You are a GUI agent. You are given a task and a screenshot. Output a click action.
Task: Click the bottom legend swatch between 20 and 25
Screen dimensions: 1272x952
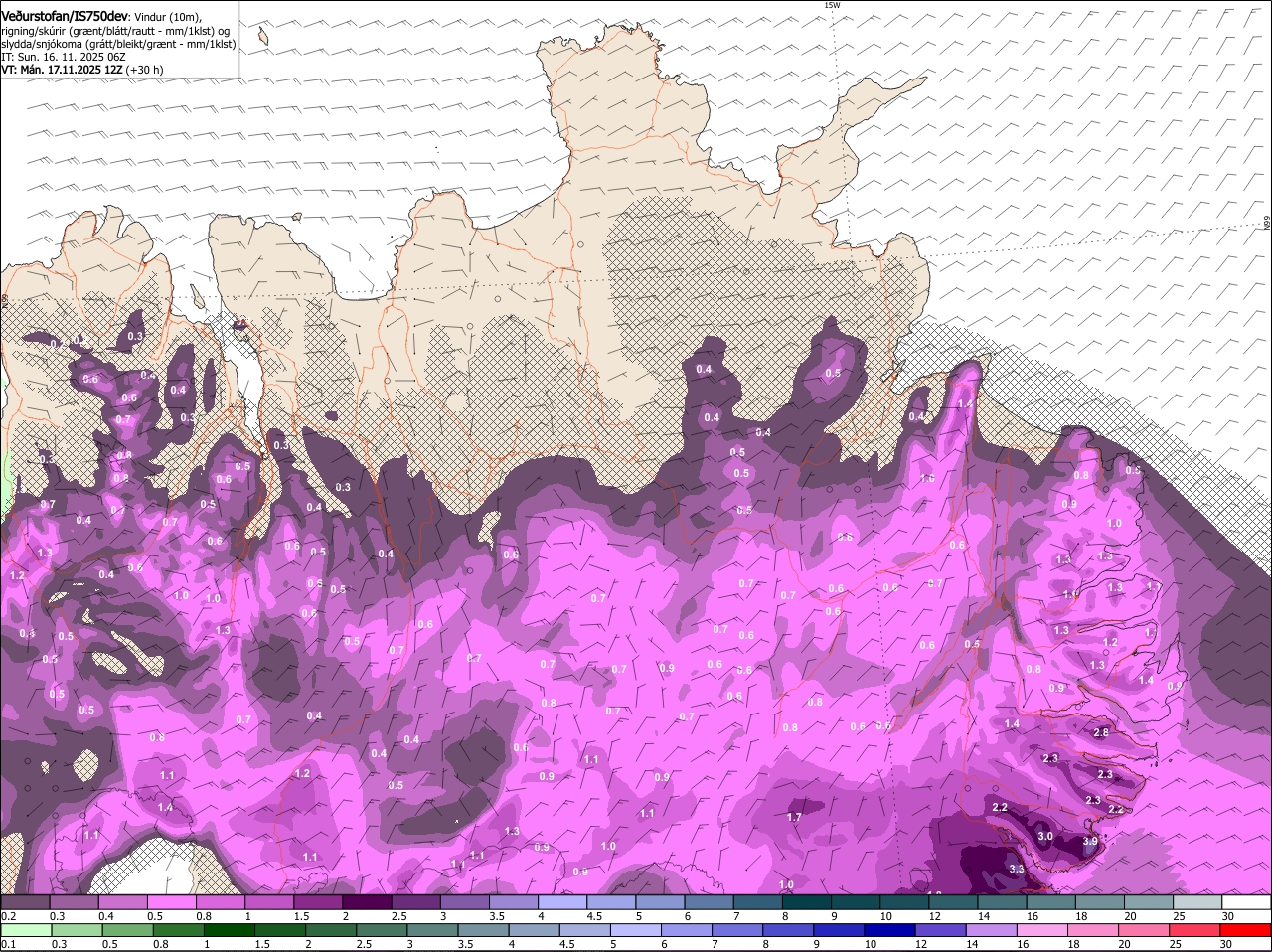point(1143,931)
